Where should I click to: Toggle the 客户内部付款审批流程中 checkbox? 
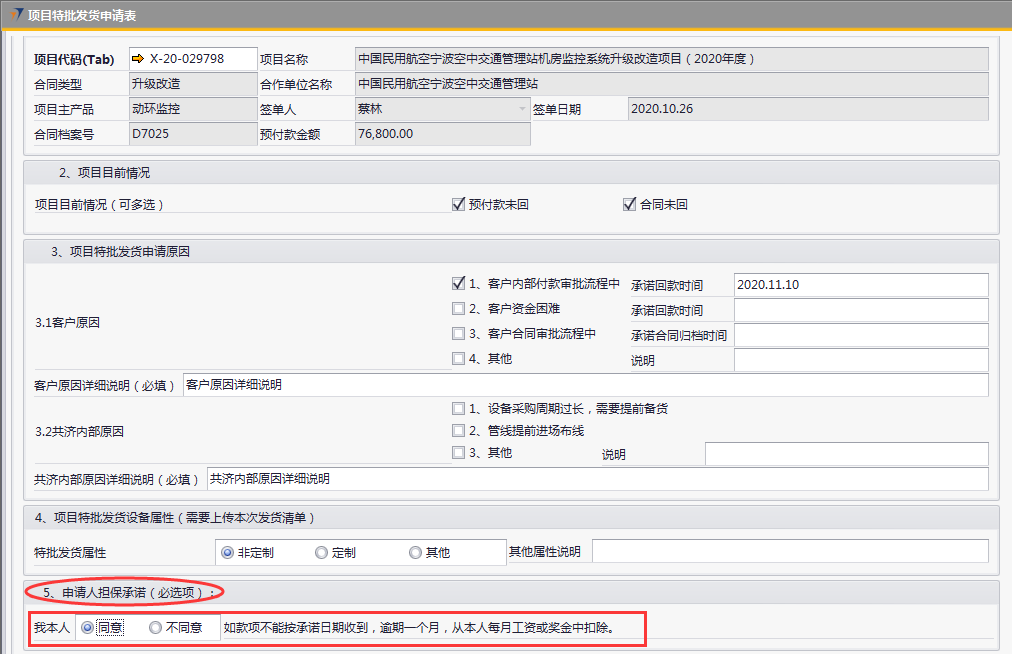point(459,284)
